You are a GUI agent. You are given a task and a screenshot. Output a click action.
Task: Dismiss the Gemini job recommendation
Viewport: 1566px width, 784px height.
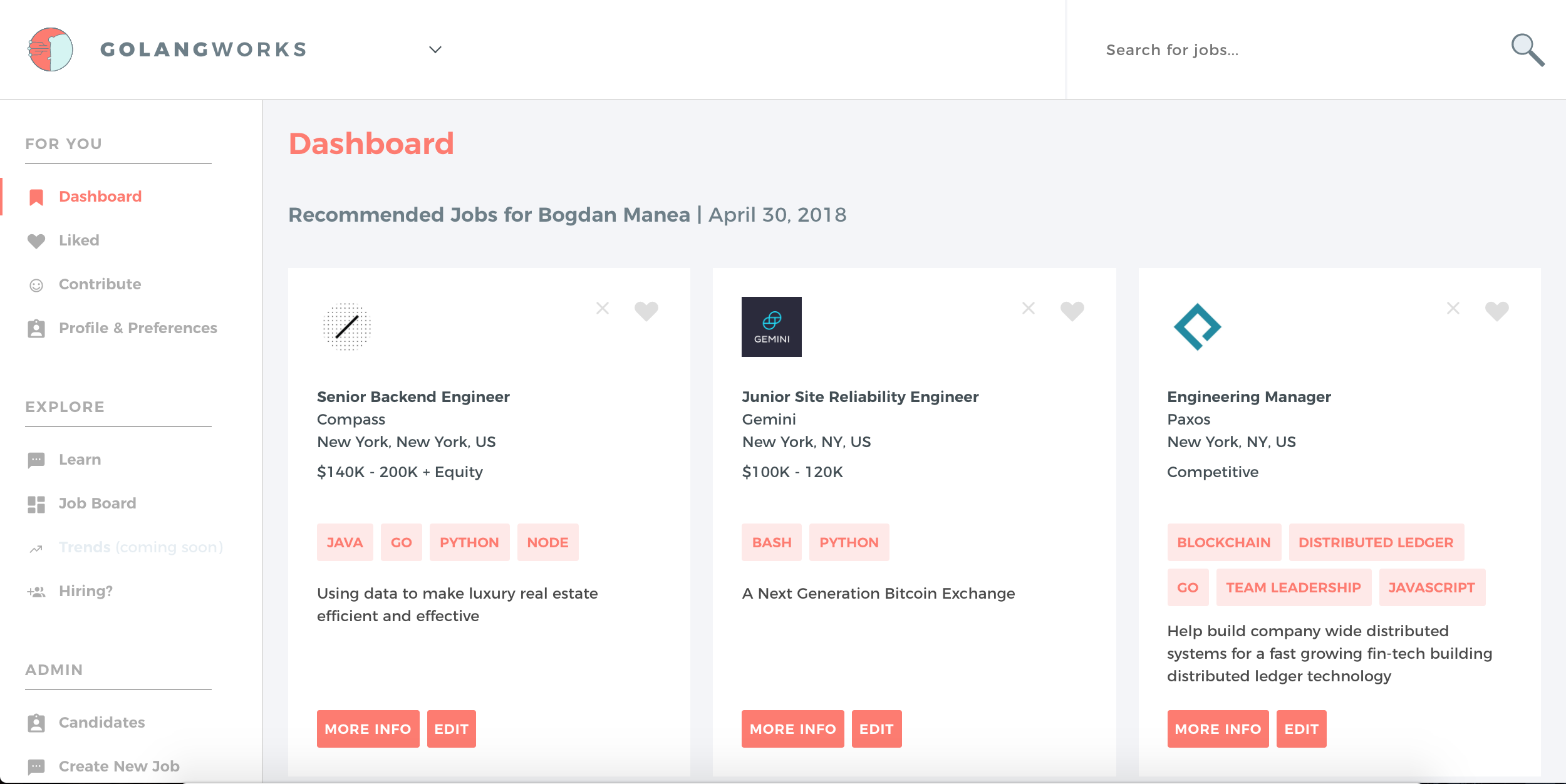[1029, 308]
